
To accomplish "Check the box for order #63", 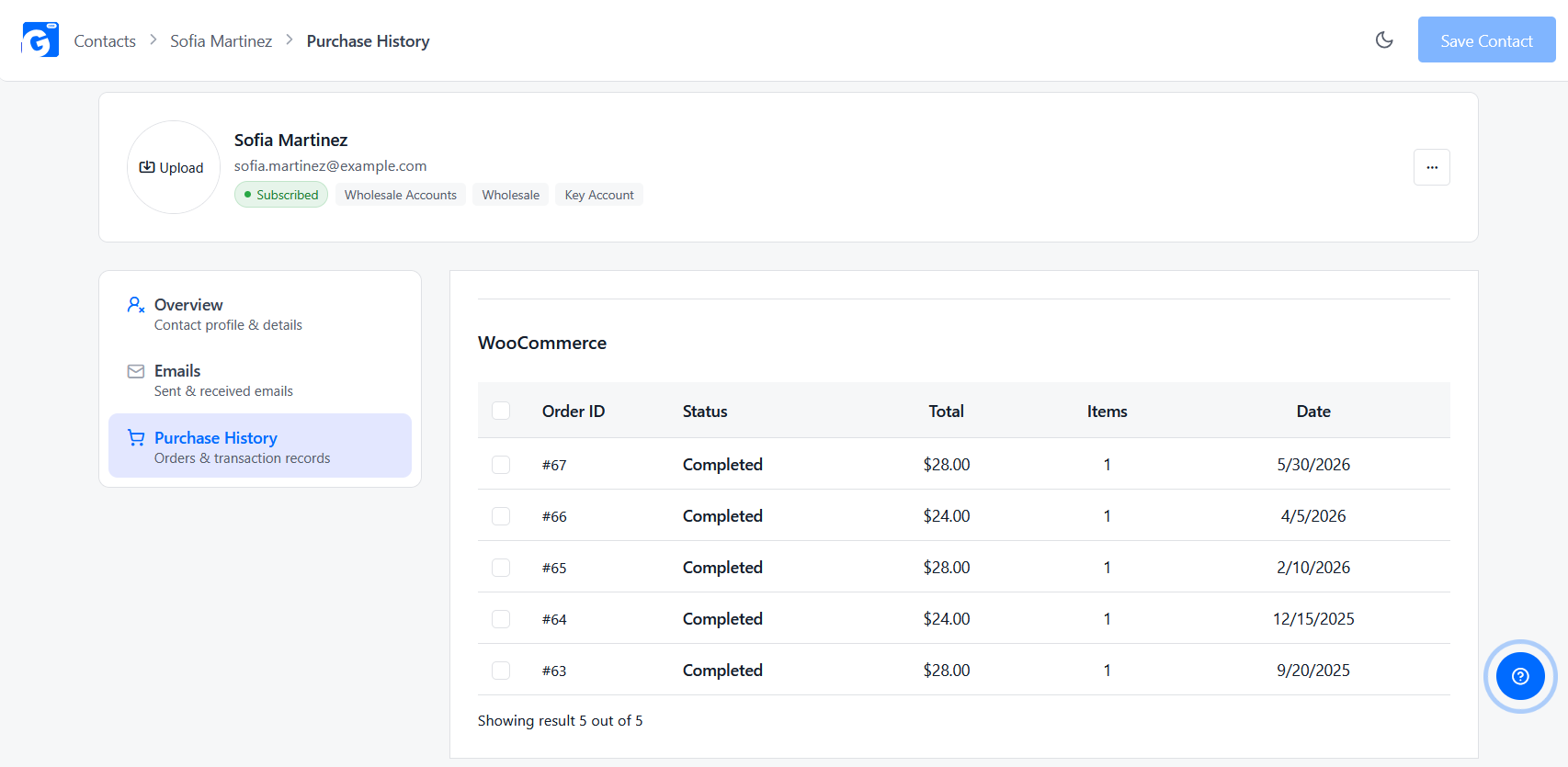I will [501, 671].
